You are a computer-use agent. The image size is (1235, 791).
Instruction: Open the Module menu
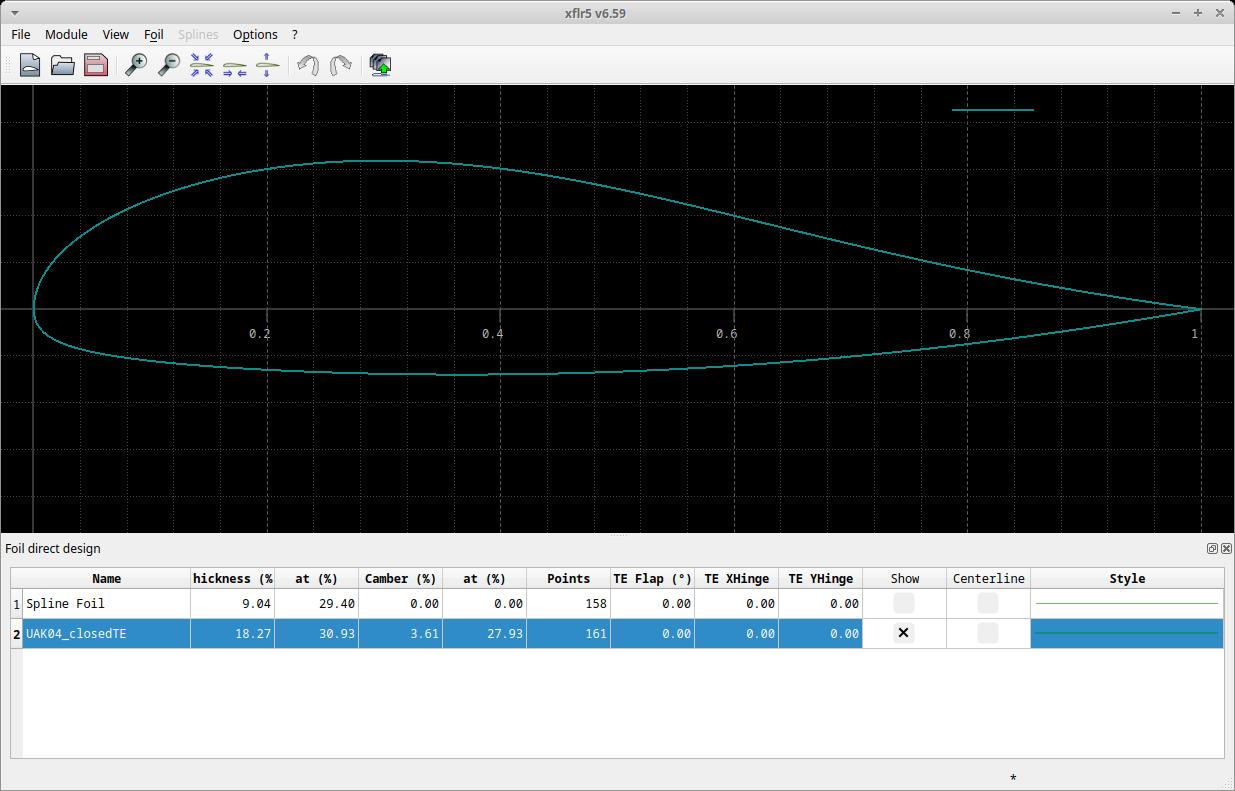tap(66, 34)
